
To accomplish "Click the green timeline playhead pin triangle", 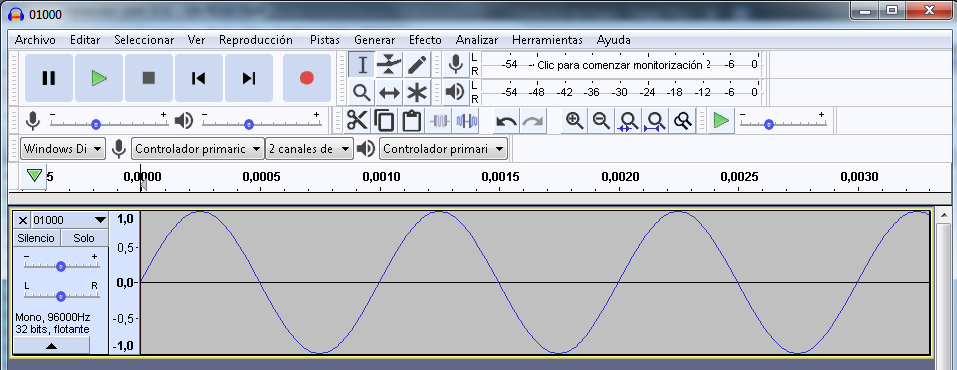I will pos(35,176).
